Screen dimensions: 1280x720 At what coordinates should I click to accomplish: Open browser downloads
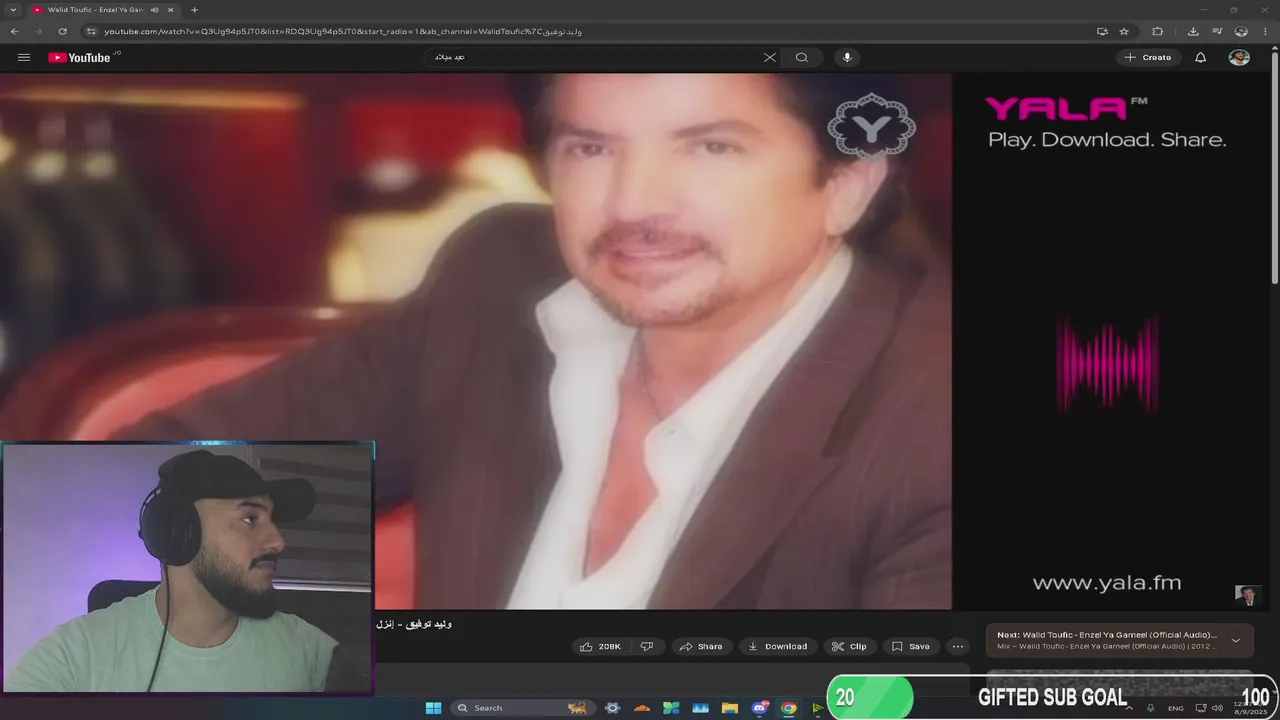point(1193,31)
